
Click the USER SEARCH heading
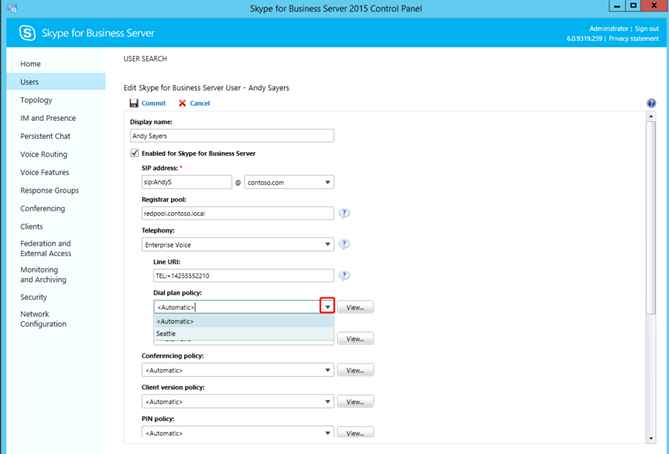(145, 59)
